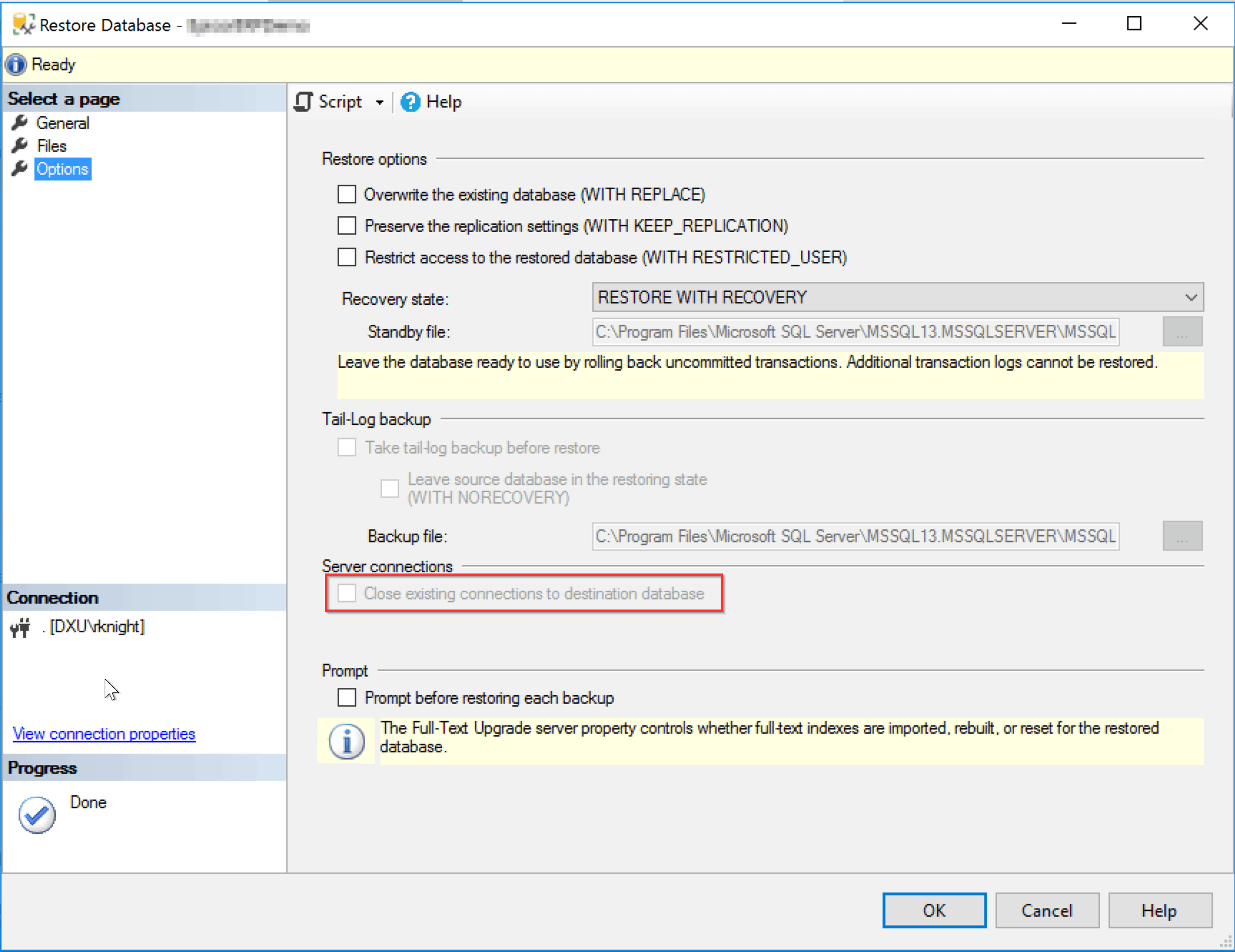Image resolution: width=1235 pixels, height=952 pixels.
Task: Select the Files page wrench icon
Action: [20, 146]
